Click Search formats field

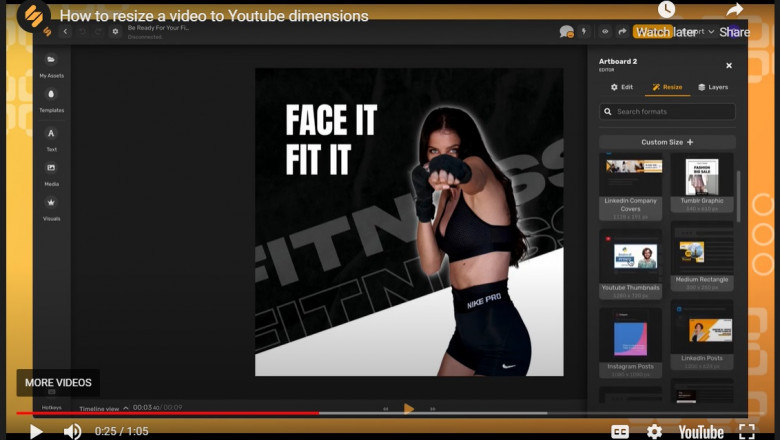[x=667, y=111]
